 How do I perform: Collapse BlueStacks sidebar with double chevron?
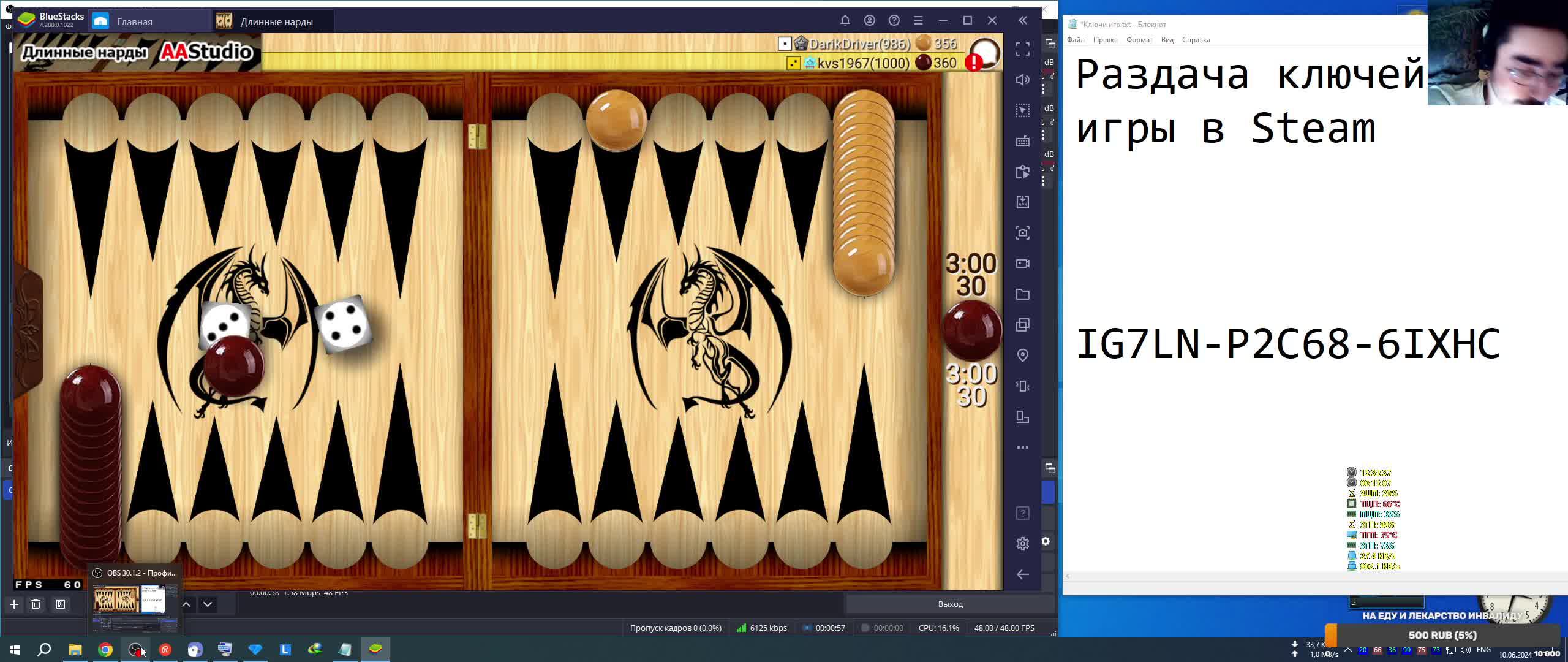1022,20
